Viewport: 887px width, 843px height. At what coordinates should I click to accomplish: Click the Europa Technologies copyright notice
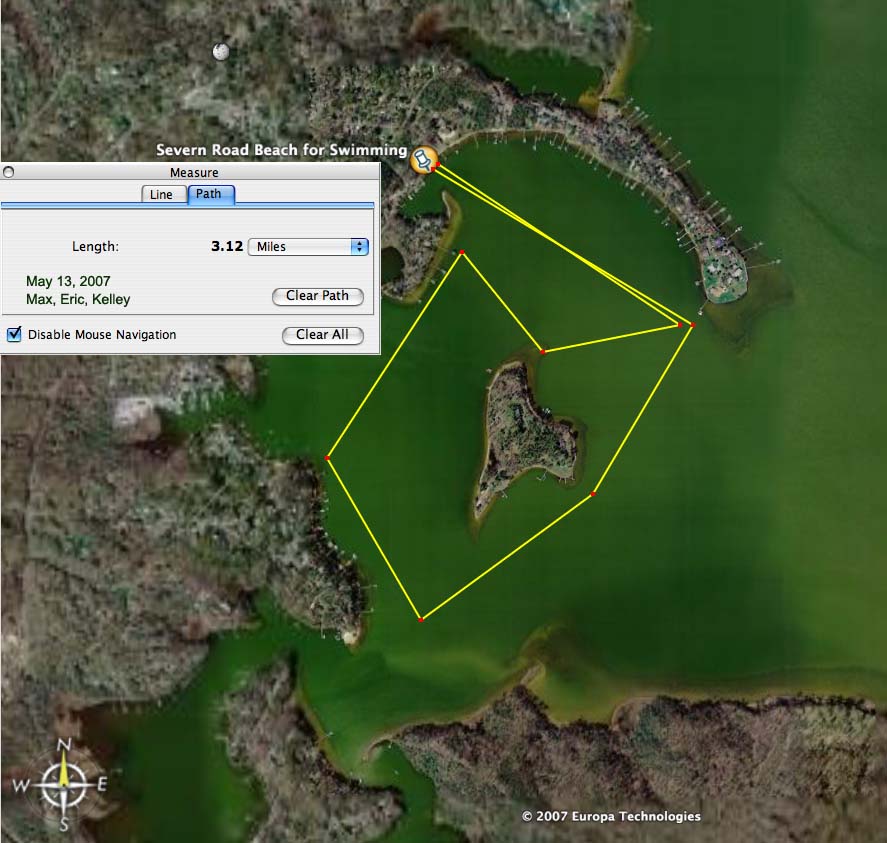(x=611, y=816)
